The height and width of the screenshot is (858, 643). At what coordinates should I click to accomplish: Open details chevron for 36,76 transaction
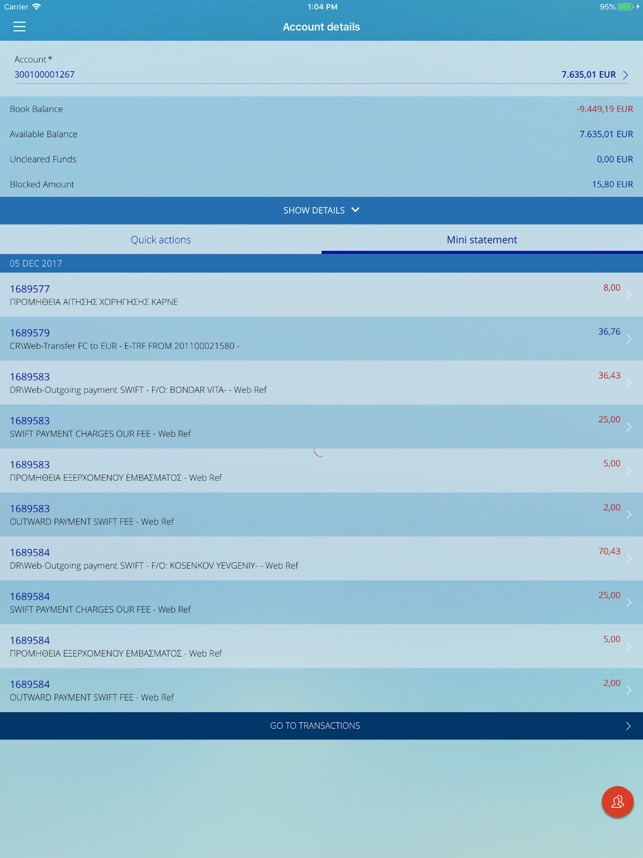pos(629,339)
